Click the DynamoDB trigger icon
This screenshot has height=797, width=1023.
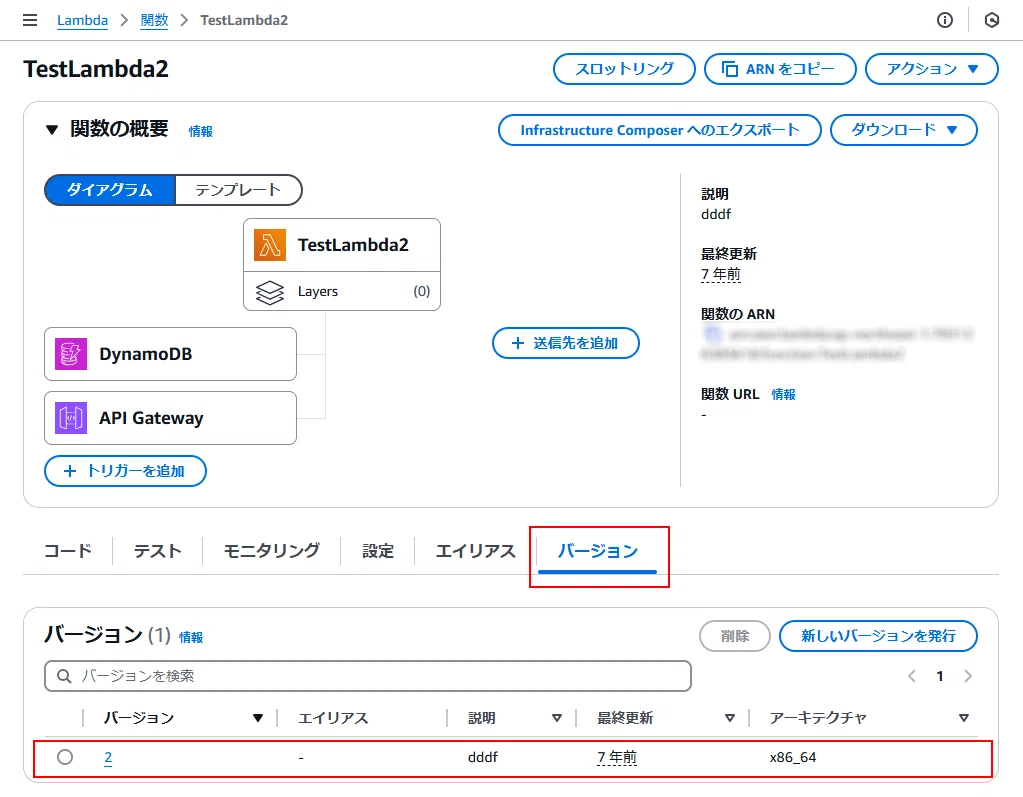point(71,354)
